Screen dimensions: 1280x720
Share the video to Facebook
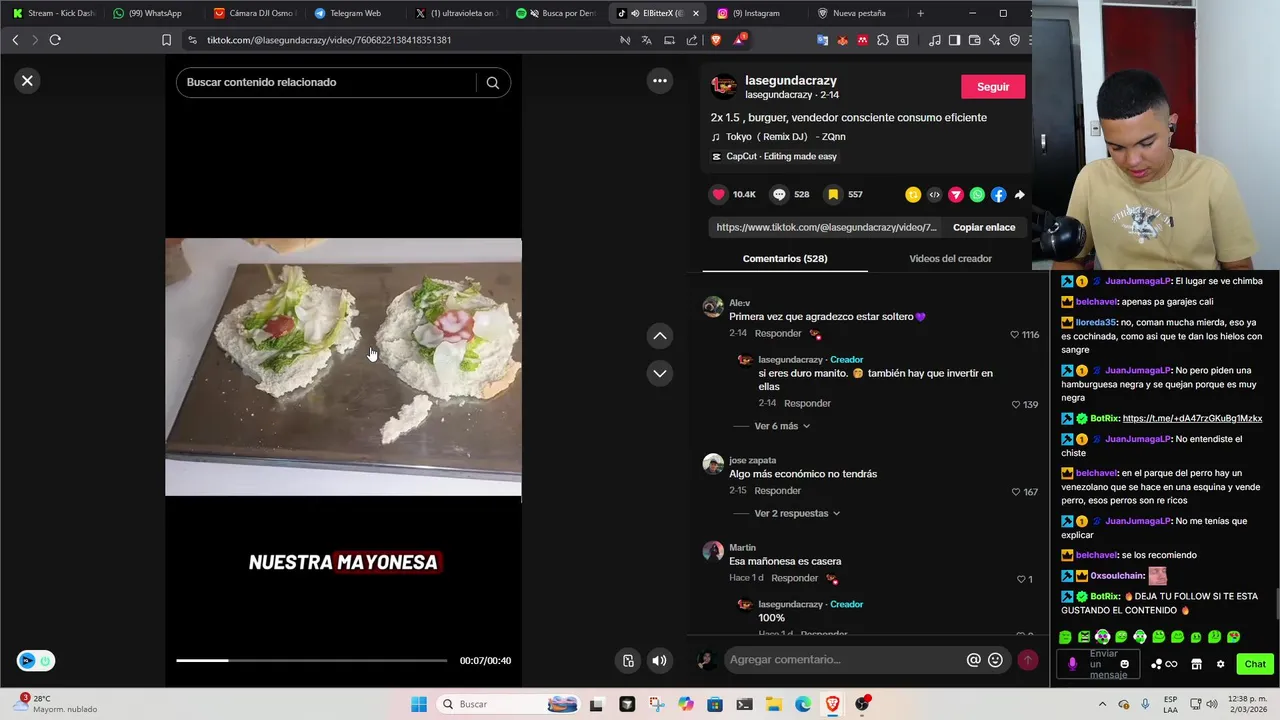pyautogui.click(x=998, y=195)
